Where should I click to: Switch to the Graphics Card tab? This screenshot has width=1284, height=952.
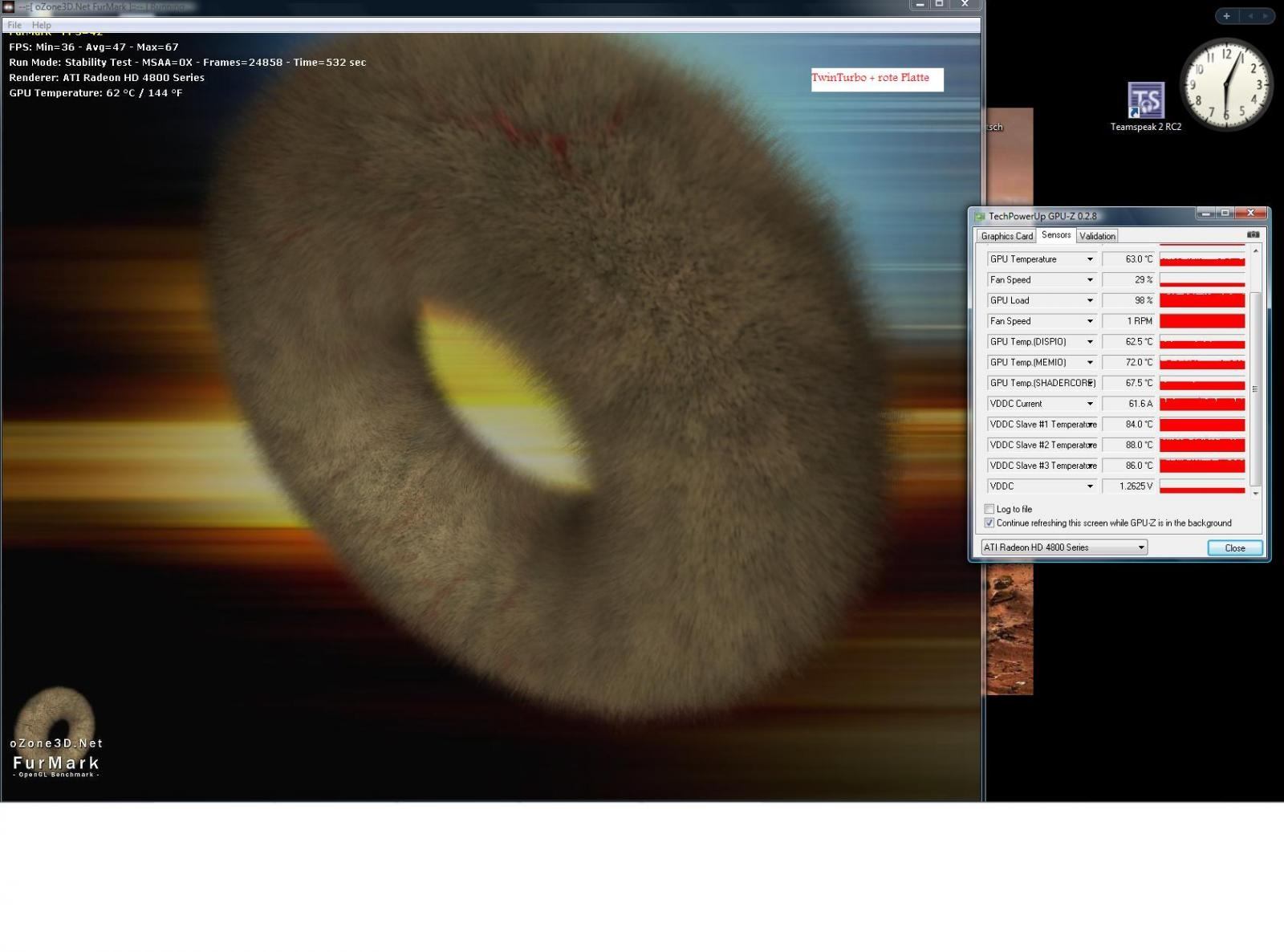[x=1006, y=236]
